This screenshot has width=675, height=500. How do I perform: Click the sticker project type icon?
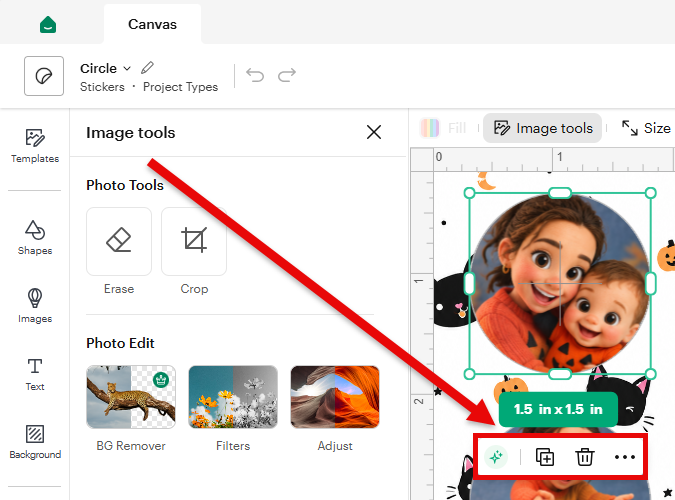[44, 76]
